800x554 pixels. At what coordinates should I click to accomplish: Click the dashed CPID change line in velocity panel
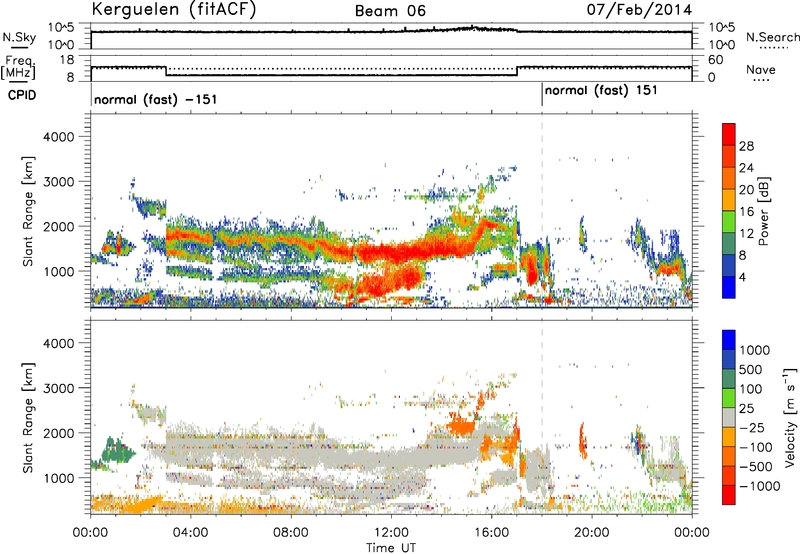coord(542,417)
